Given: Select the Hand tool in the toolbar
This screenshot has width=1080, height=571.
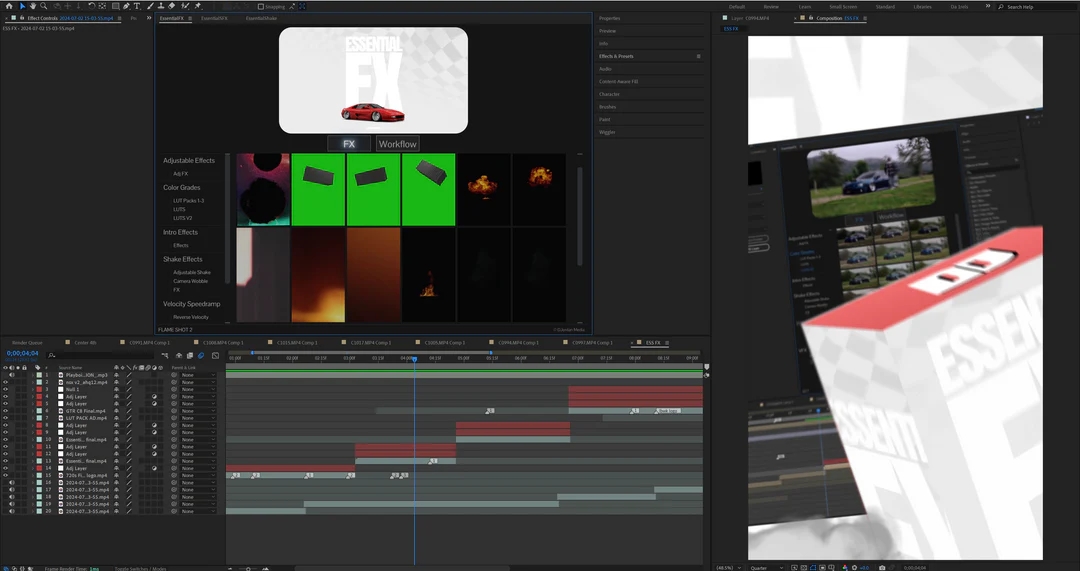Looking at the screenshot, I should coord(32,6).
